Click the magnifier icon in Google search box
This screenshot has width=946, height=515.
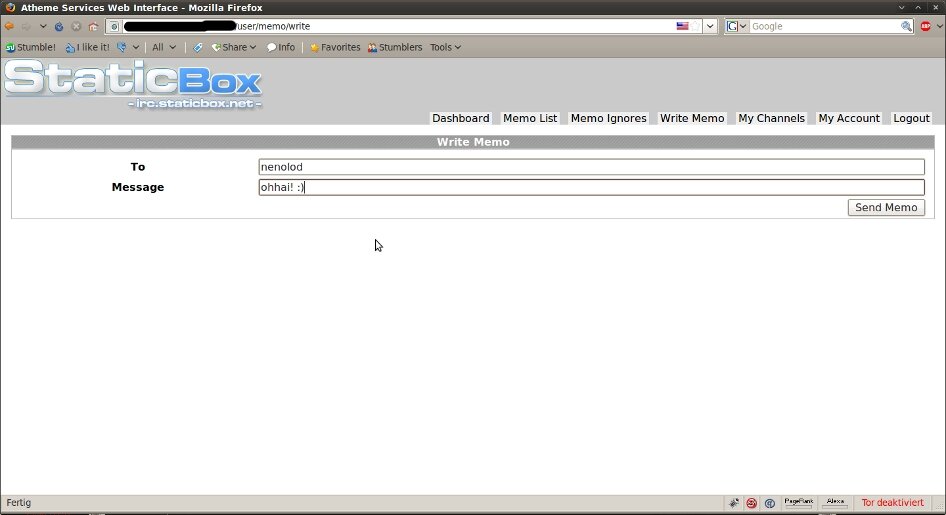coord(906,26)
